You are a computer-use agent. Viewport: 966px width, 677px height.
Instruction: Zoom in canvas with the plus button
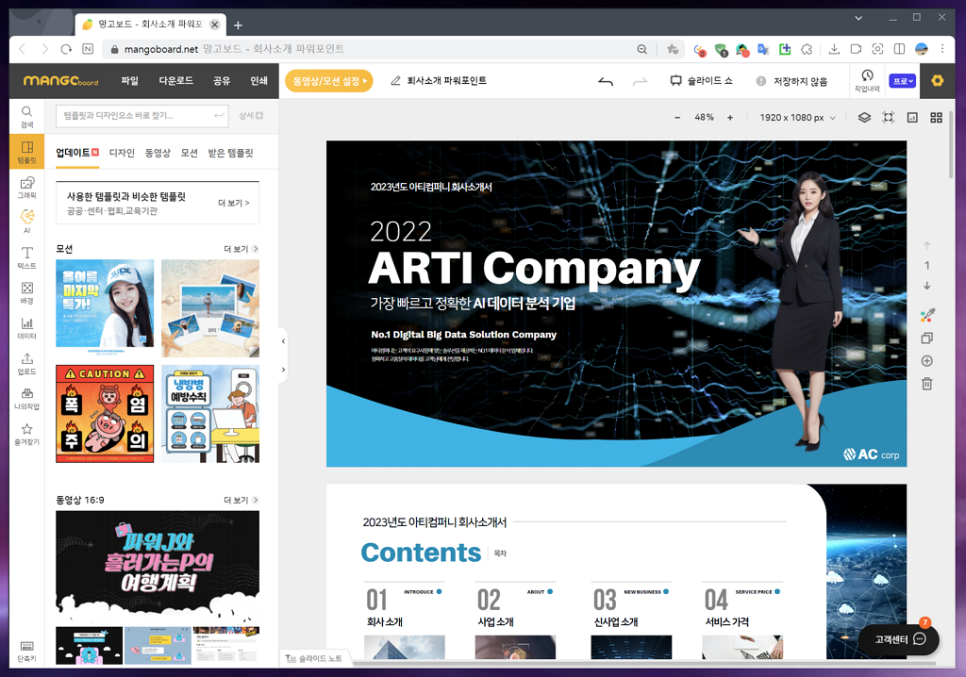(x=730, y=117)
